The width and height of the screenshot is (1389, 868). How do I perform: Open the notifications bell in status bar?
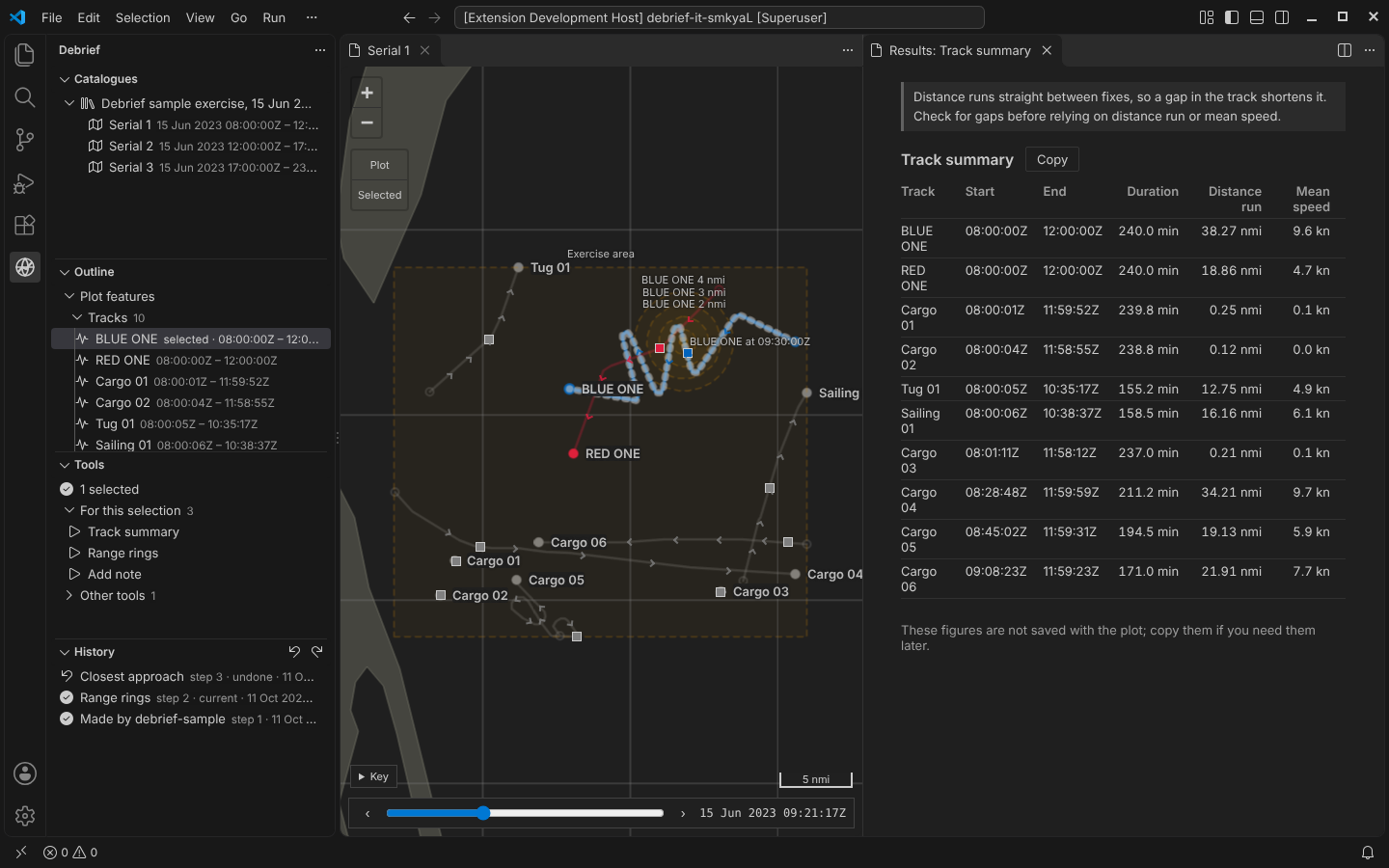tap(1367, 853)
